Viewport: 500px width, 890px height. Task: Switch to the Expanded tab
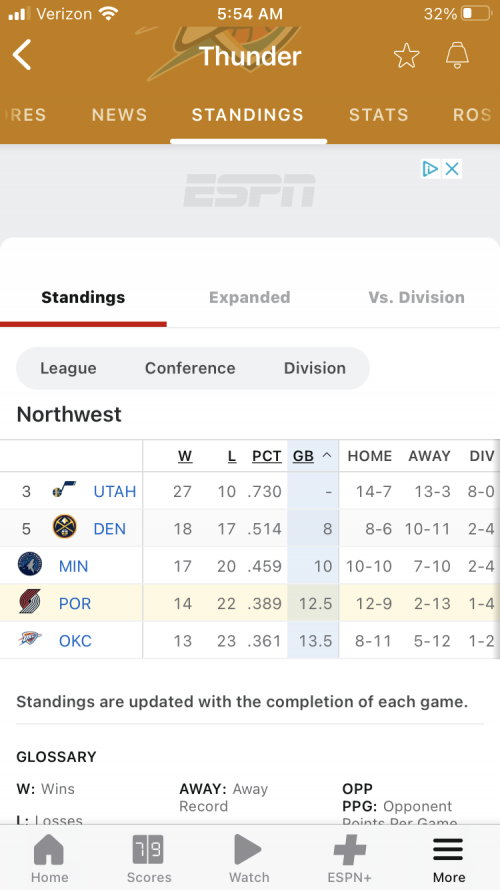click(250, 297)
